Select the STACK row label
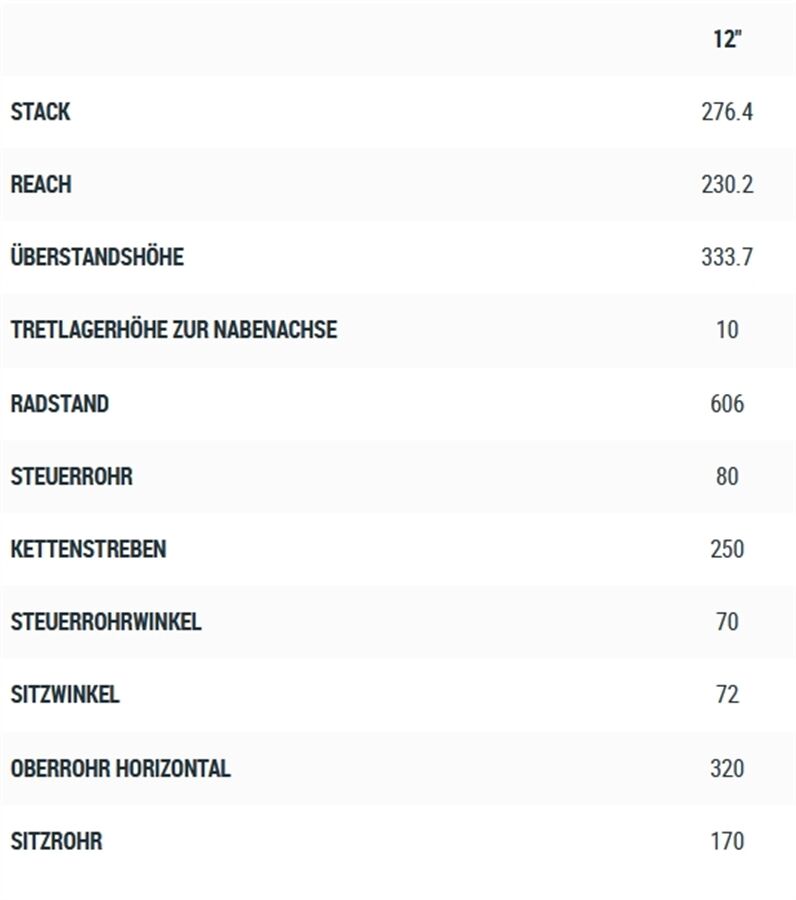The width and height of the screenshot is (796, 900). click(x=41, y=112)
